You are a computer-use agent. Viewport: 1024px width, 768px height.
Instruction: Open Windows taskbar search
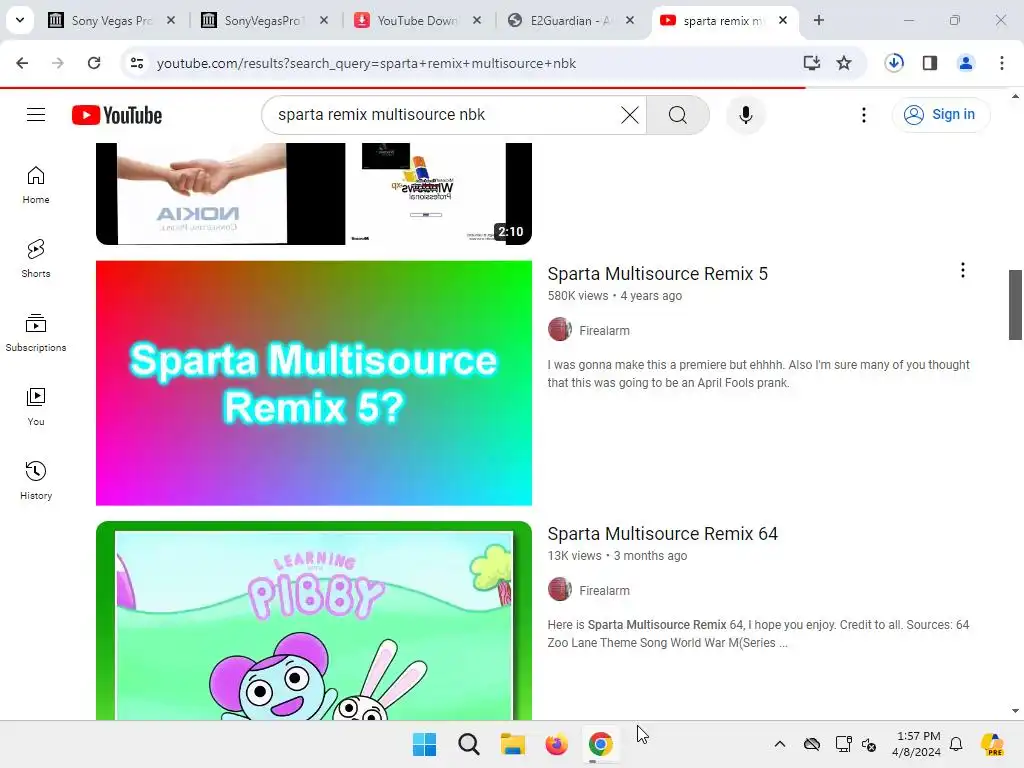pyautogui.click(x=468, y=744)
